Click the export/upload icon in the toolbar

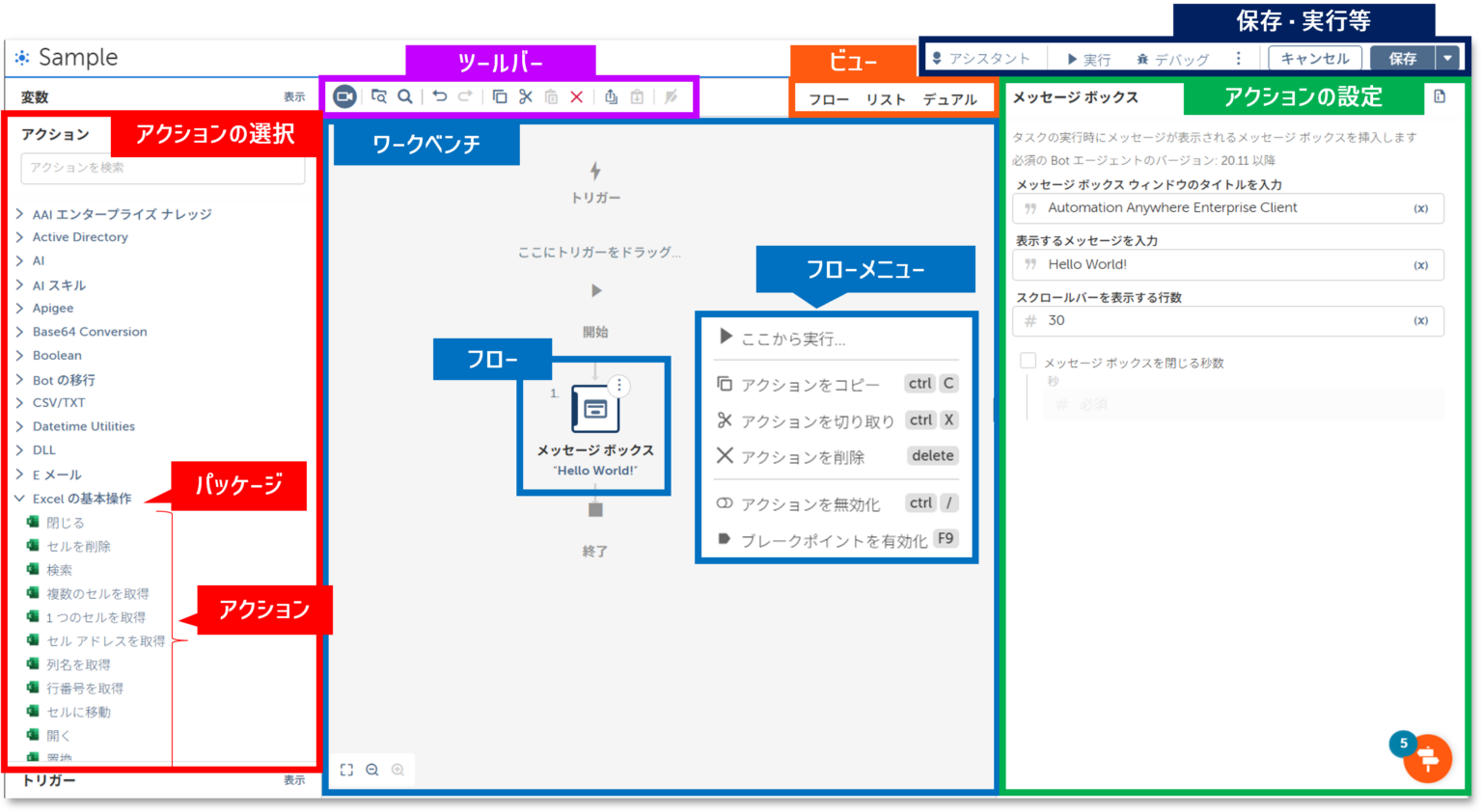point(610,96)
